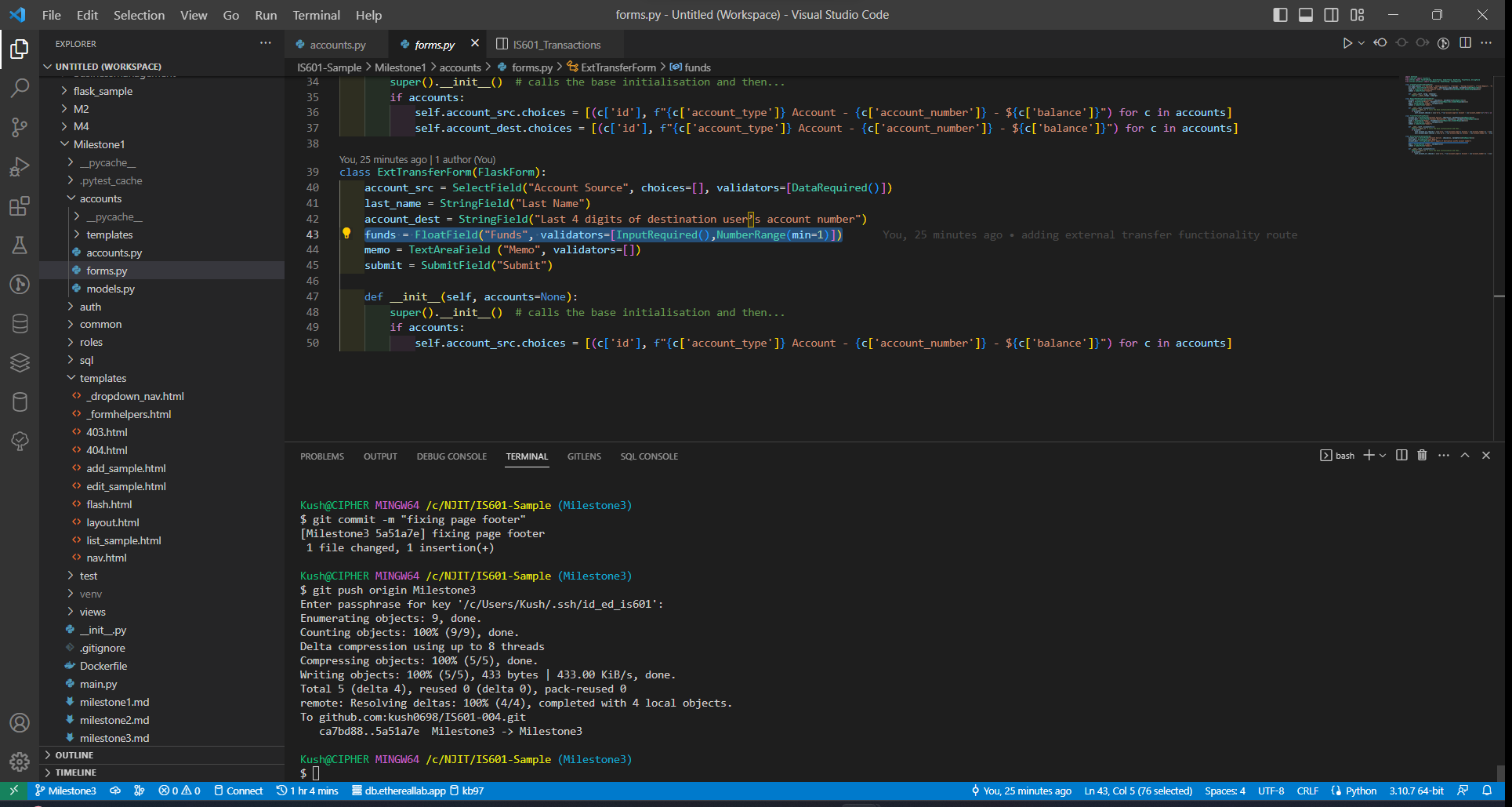Open the Search view in the Activity Bar

click(20, 88)
